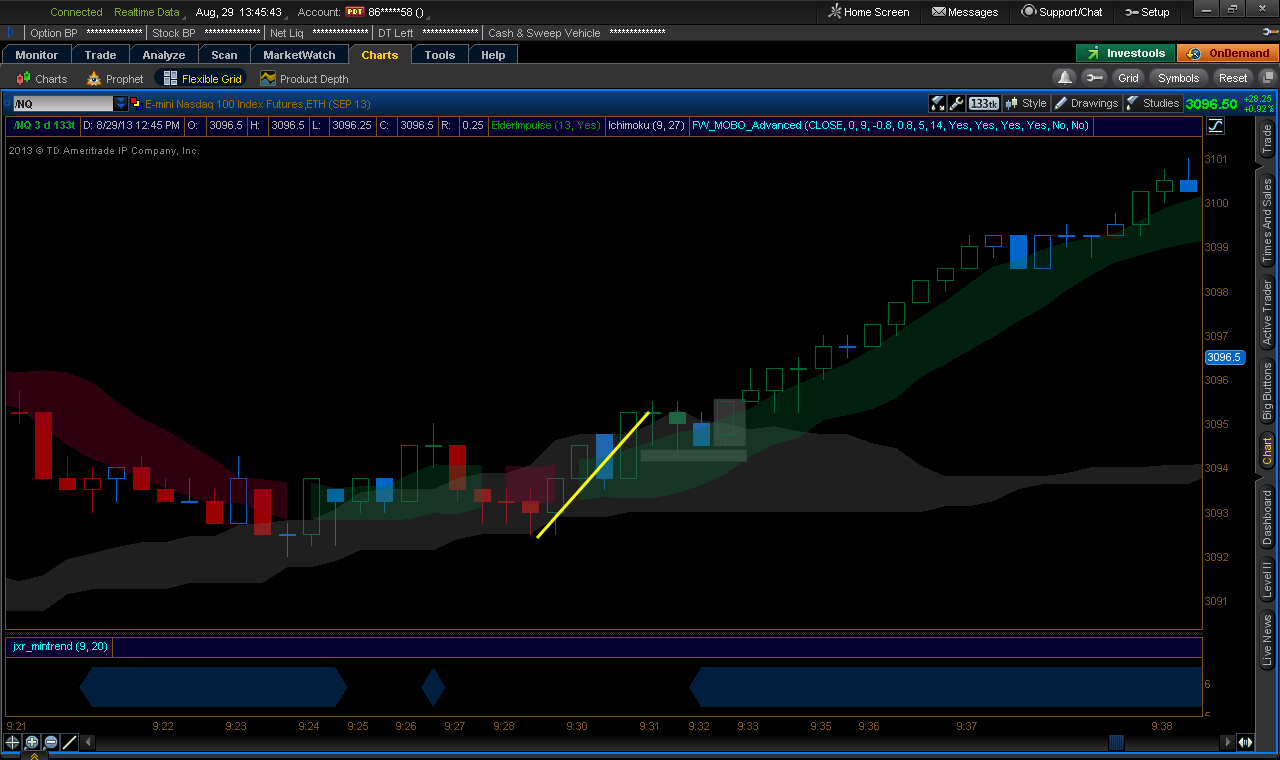Toggle the chart scale curve icon
Screen dimensions: 1280x760
coord(1215,126)
